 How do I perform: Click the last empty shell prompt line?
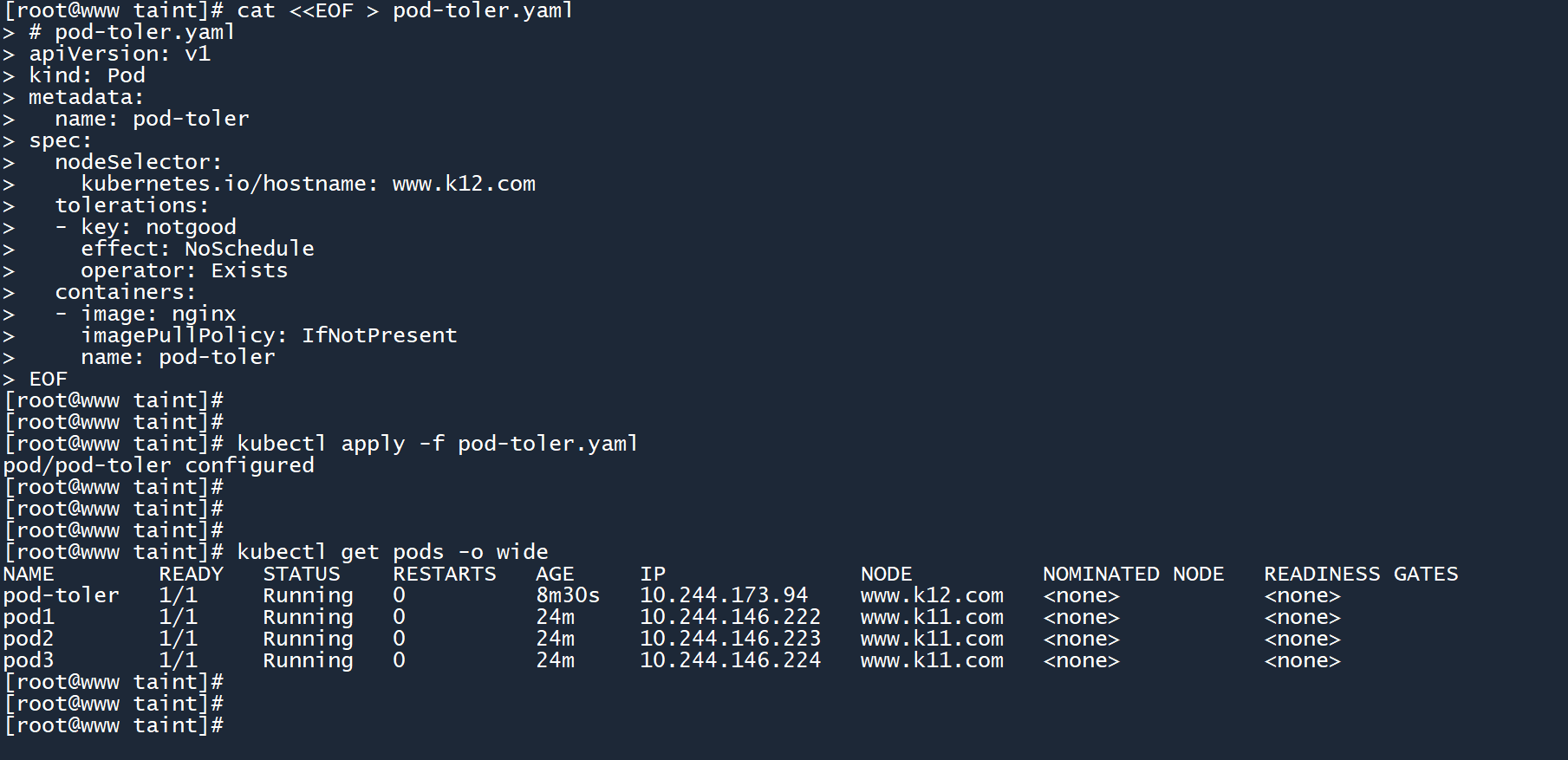click(x=114, y=726)
